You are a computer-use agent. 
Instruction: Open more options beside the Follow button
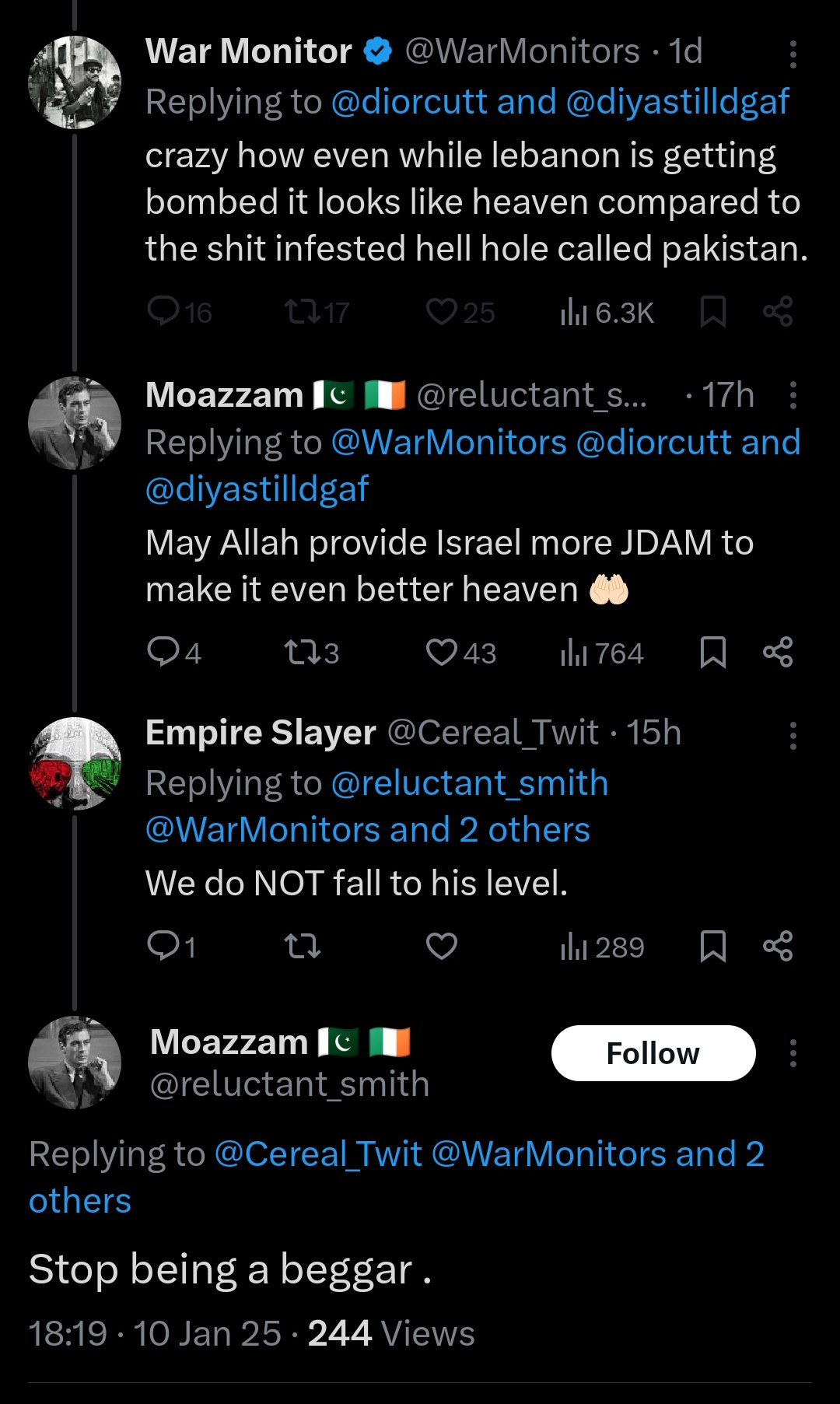click(793, 1053)
